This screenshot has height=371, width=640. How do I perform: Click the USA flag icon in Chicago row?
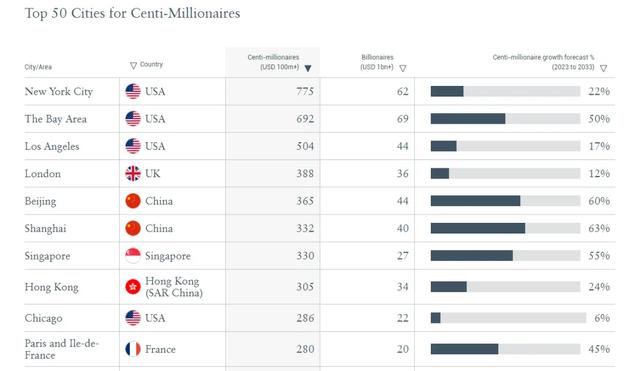(x=133, y=318)
